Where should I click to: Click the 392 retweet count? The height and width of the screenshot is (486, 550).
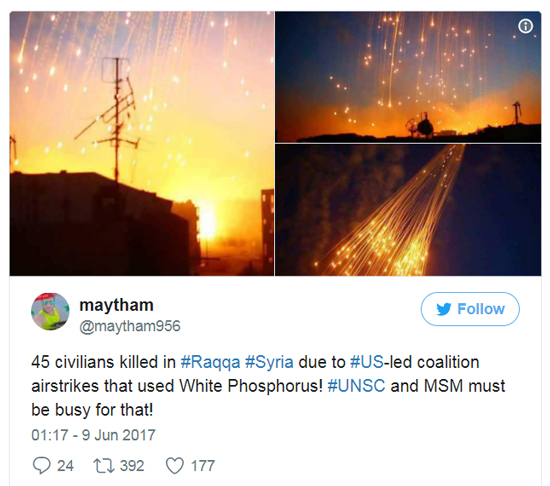pyautogui.click(x=132, y=466)
